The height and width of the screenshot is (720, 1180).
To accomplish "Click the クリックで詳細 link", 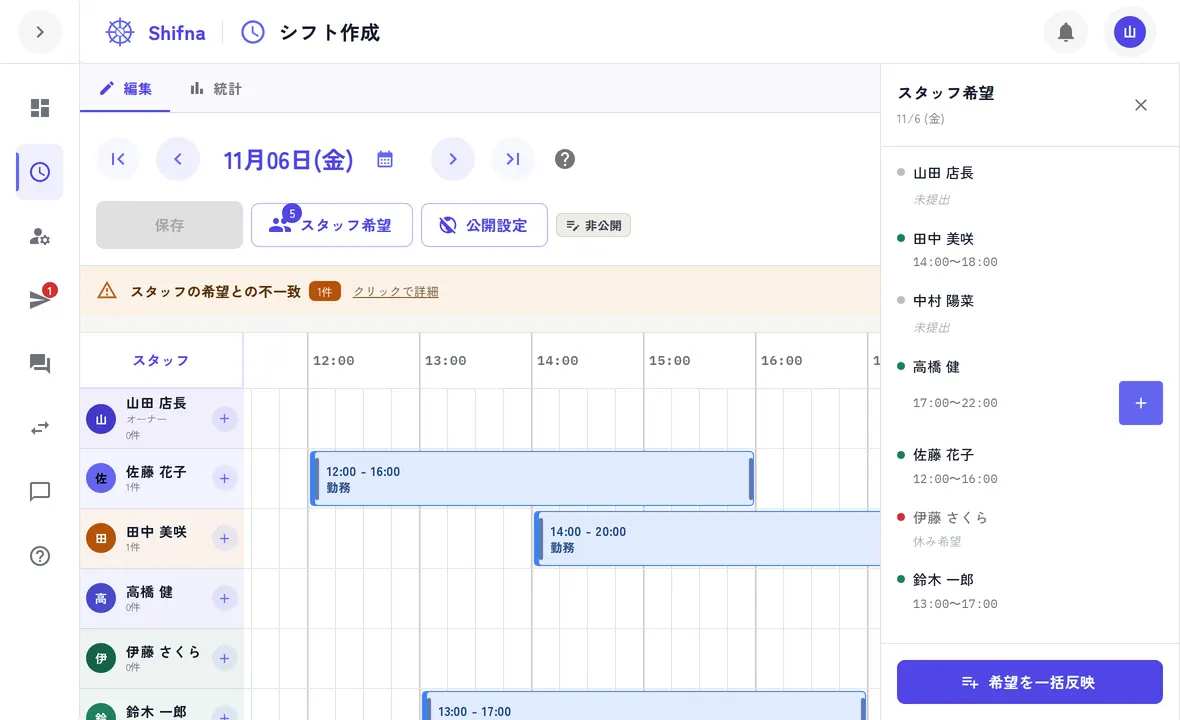I will [396, 291].
